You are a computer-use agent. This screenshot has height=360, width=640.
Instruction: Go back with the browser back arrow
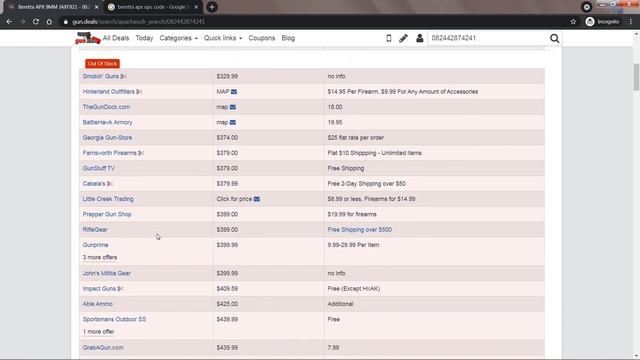(x=9, y=22)
